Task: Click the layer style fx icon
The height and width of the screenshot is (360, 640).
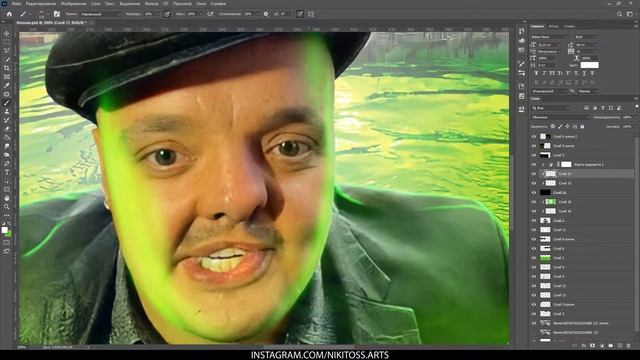Action: (584, 346)
